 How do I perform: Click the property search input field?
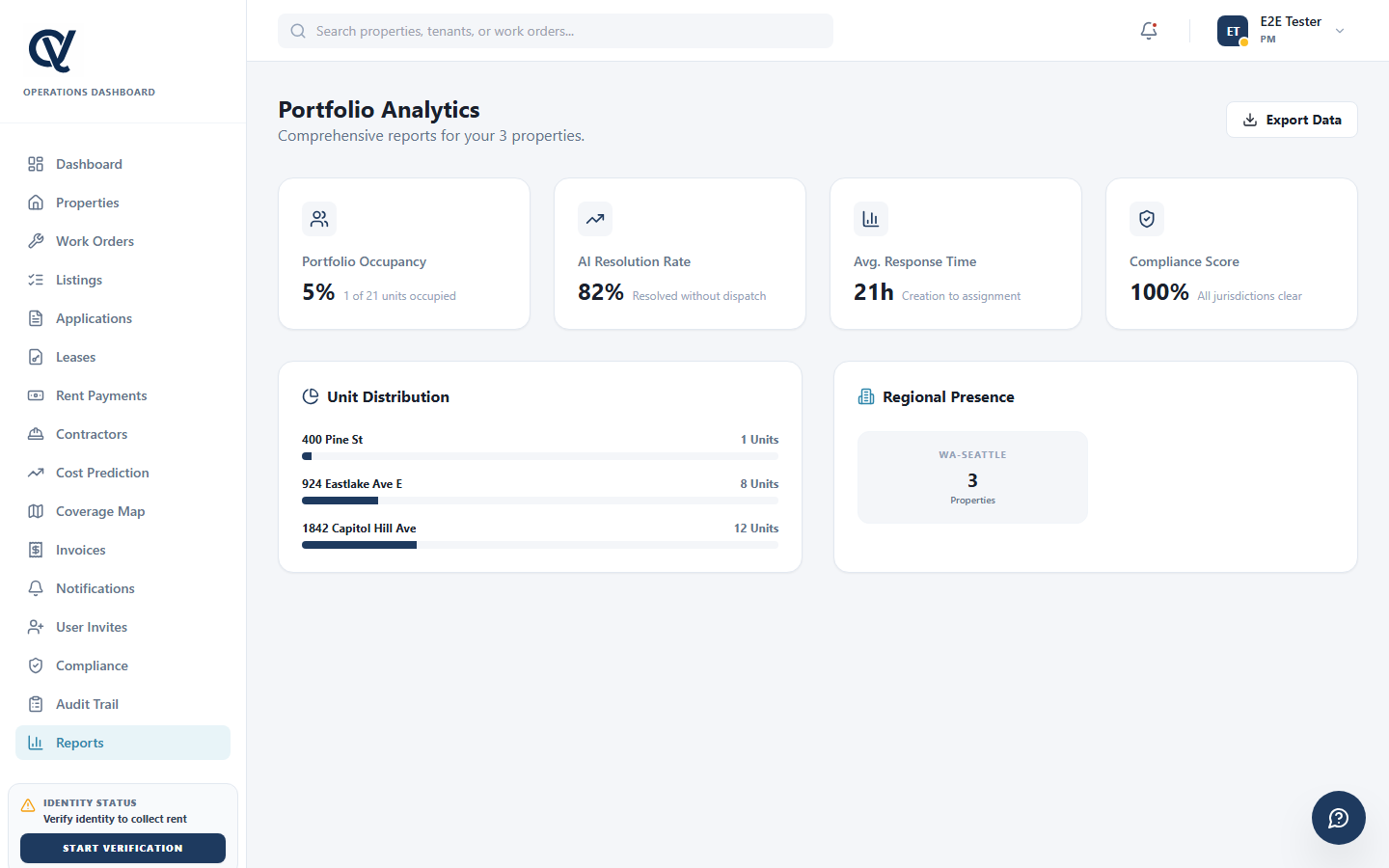[555, 30]
